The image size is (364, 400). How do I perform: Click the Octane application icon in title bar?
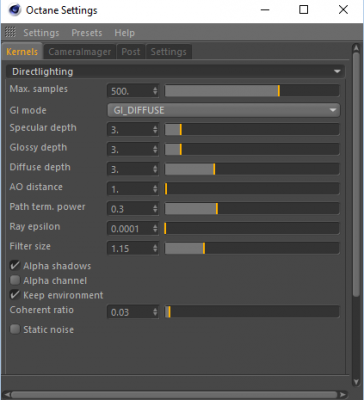click(x=15, y=10)
